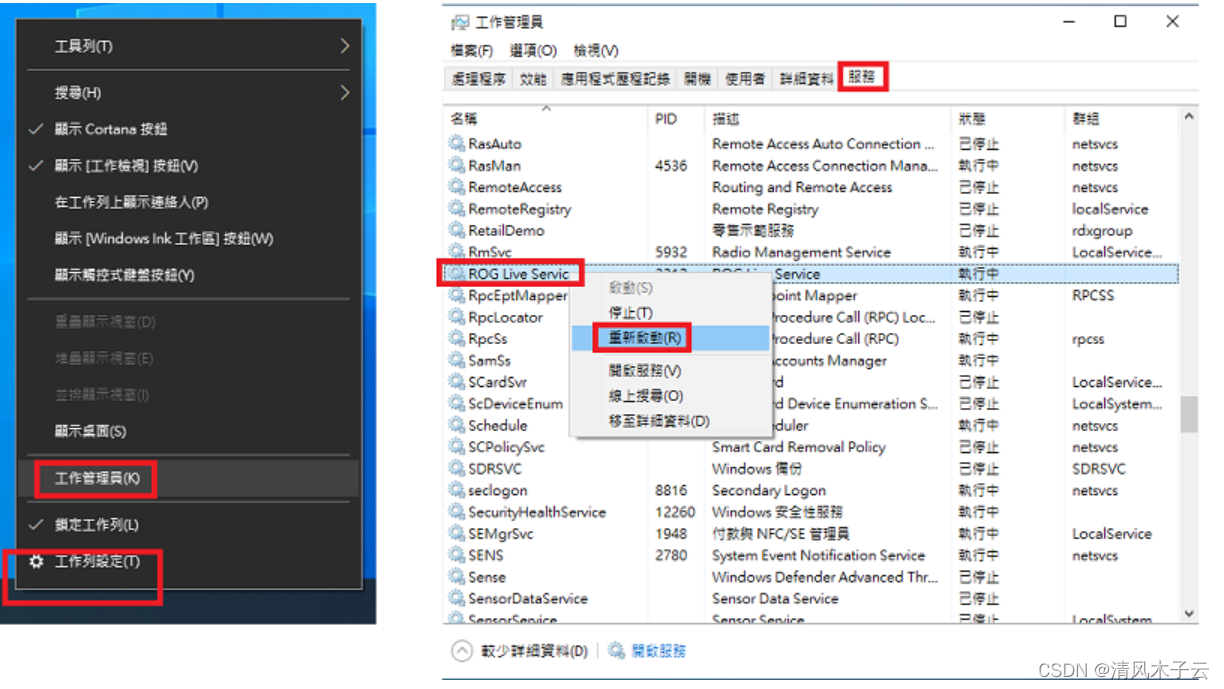This screenshot has width=1224, height=689.
Task: Choose Go to details (D) in context menu
Action: click(659, 421)
